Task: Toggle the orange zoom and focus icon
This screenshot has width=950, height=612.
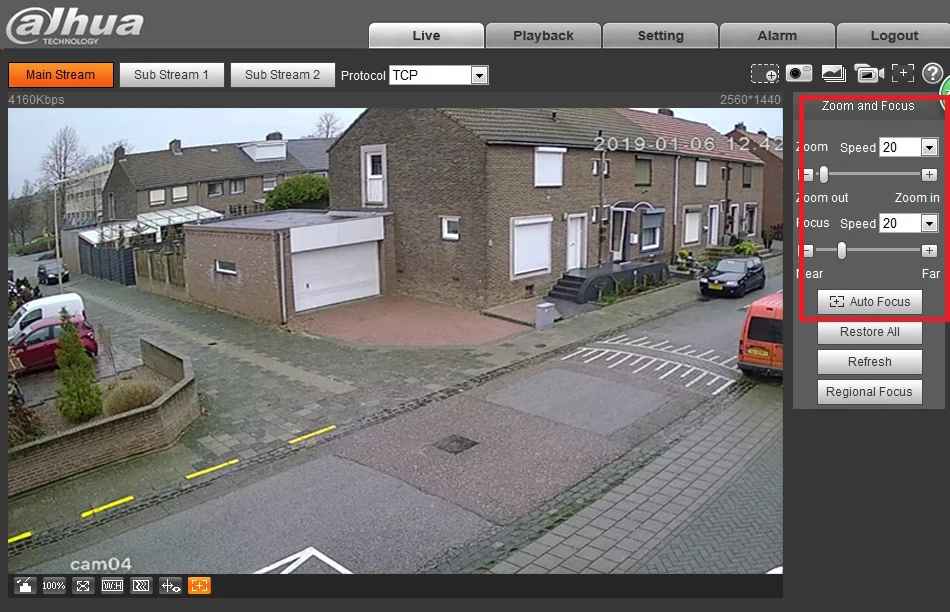Action: [x=199, y=585]
